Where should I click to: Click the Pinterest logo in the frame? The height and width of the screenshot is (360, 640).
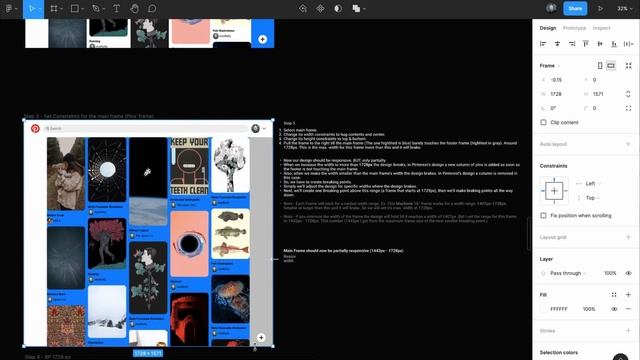pos(35,129)
